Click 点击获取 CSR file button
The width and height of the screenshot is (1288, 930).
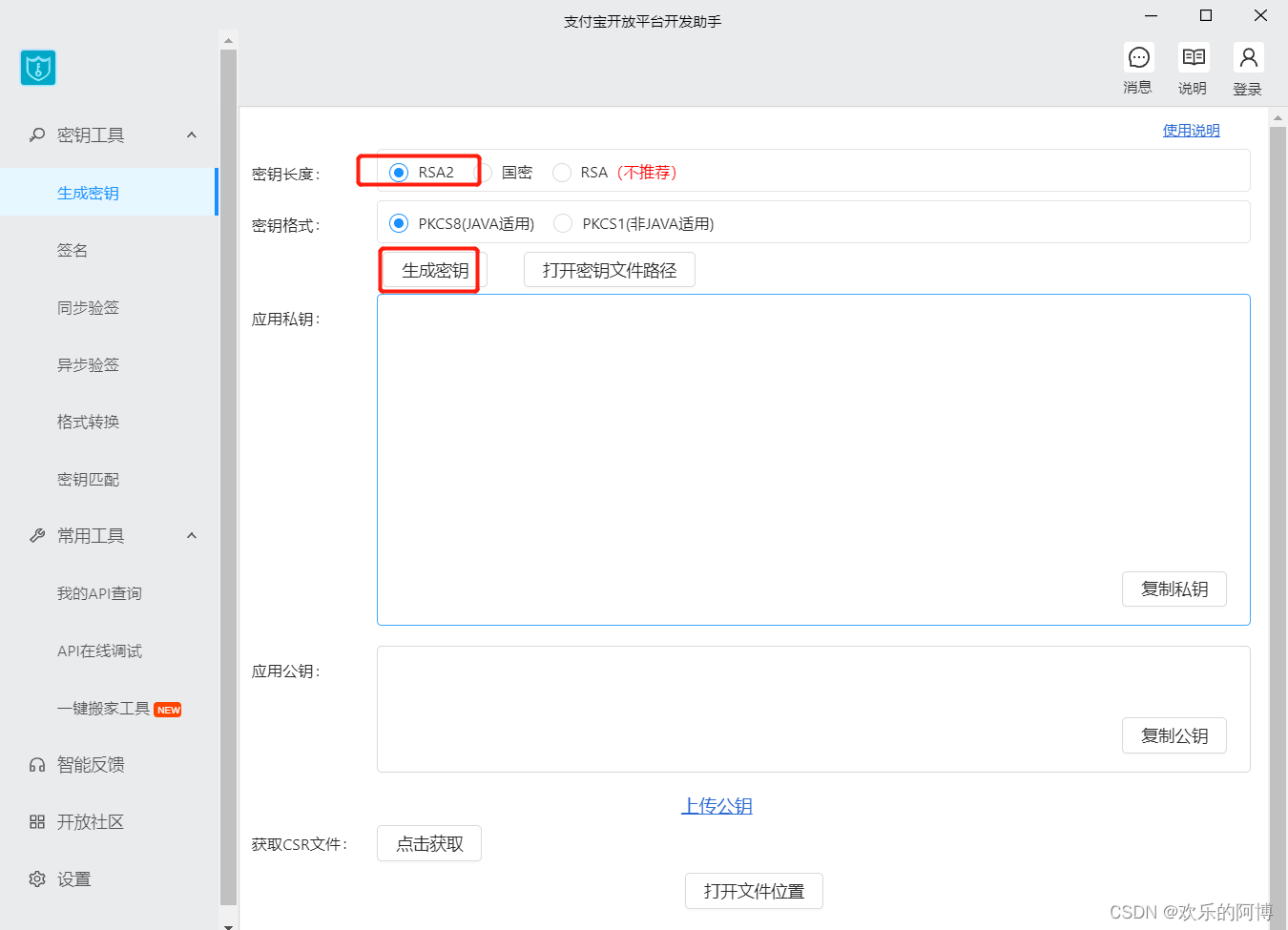[429, 843]
